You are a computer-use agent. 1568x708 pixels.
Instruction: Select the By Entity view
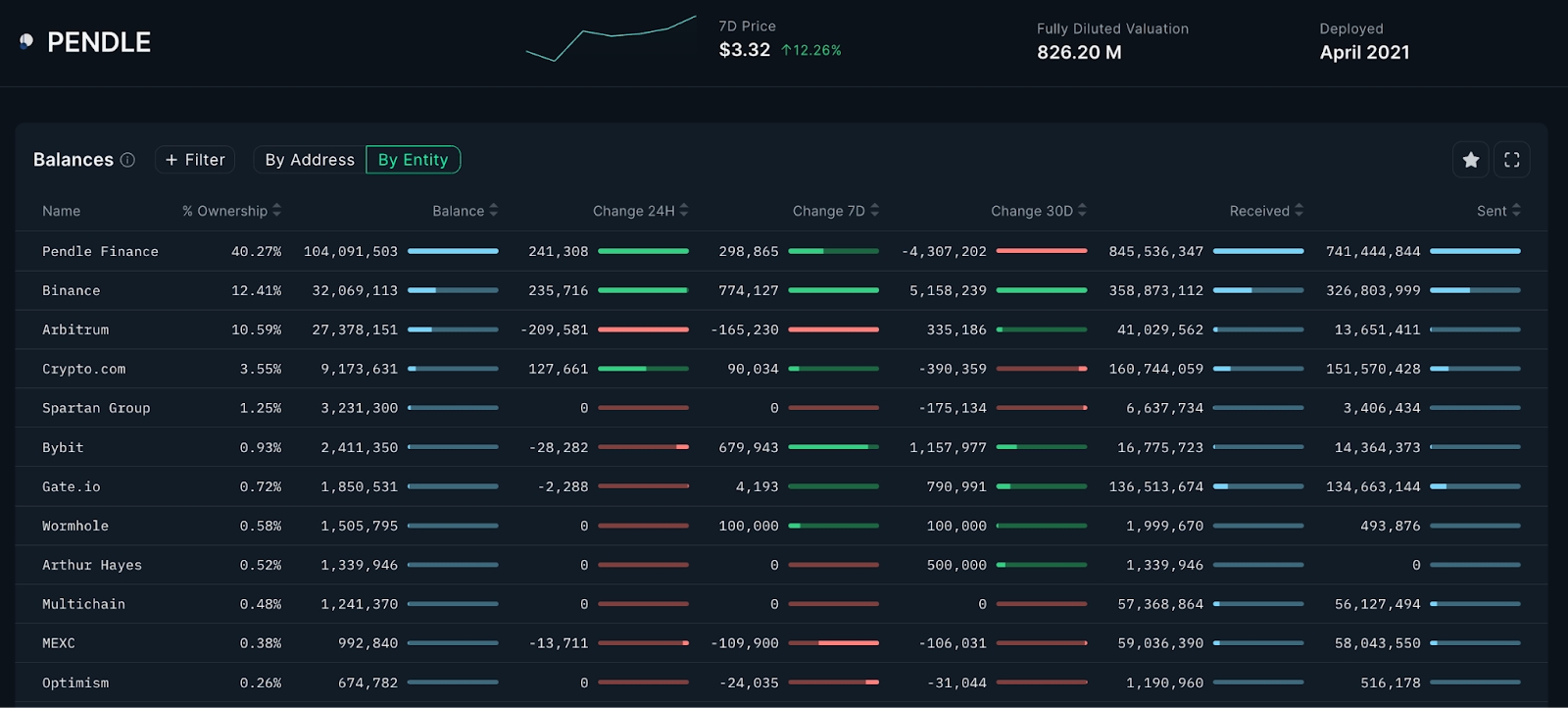(413, 160)
